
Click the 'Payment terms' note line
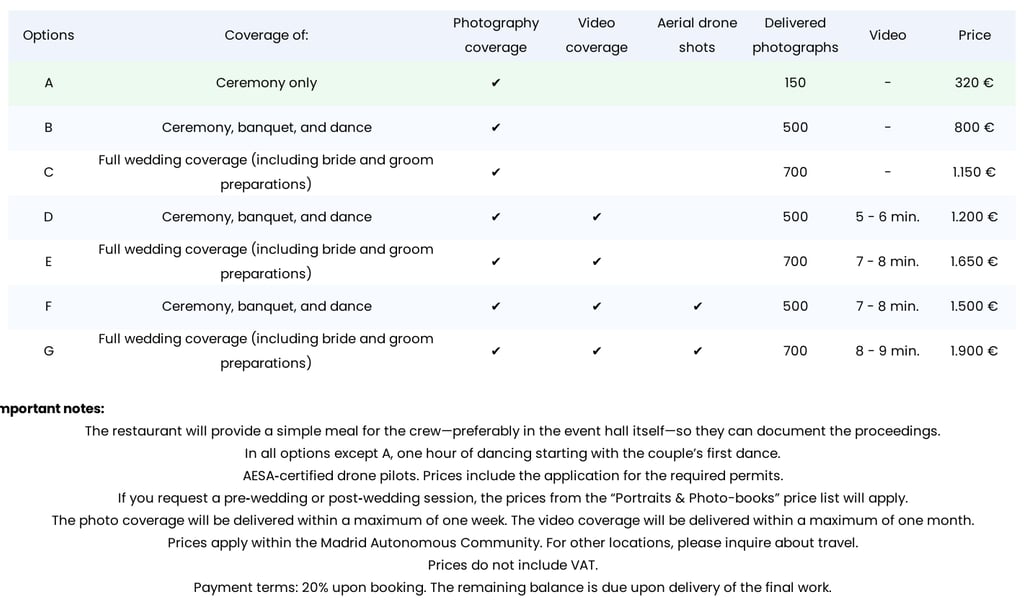513,587
